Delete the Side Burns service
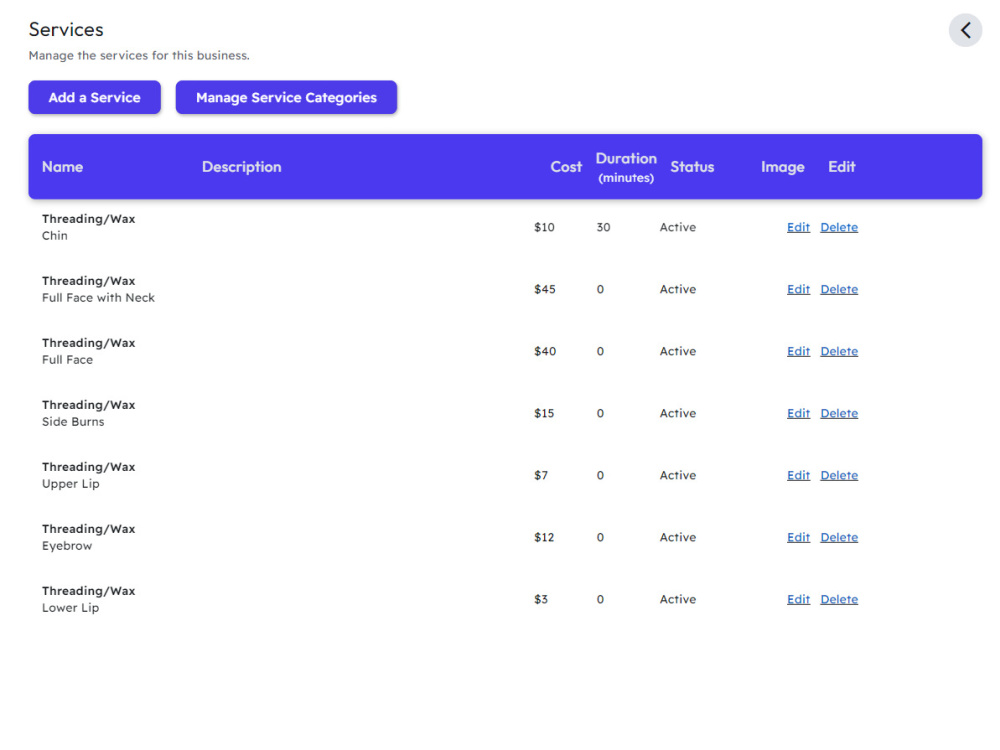1000x750 pixels. click(839, 413)
